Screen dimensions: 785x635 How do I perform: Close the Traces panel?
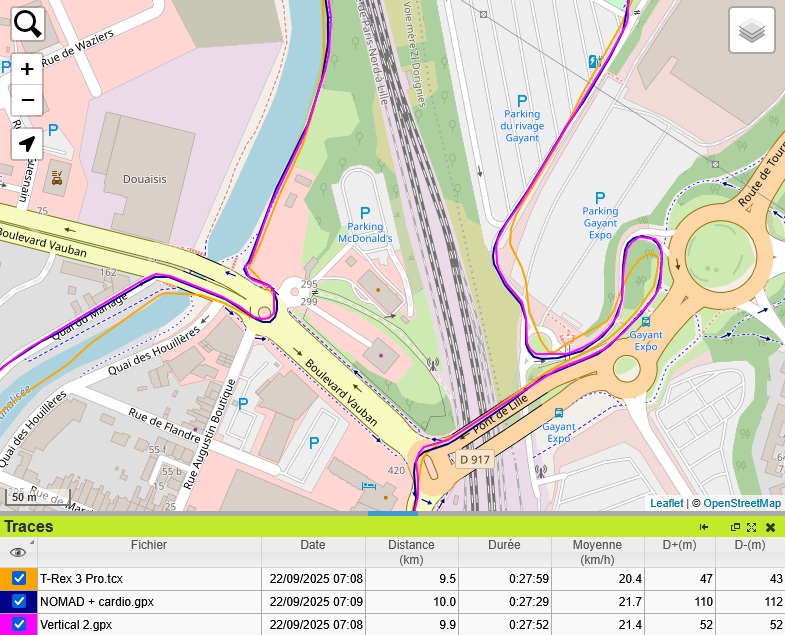[x=770, y=527]
